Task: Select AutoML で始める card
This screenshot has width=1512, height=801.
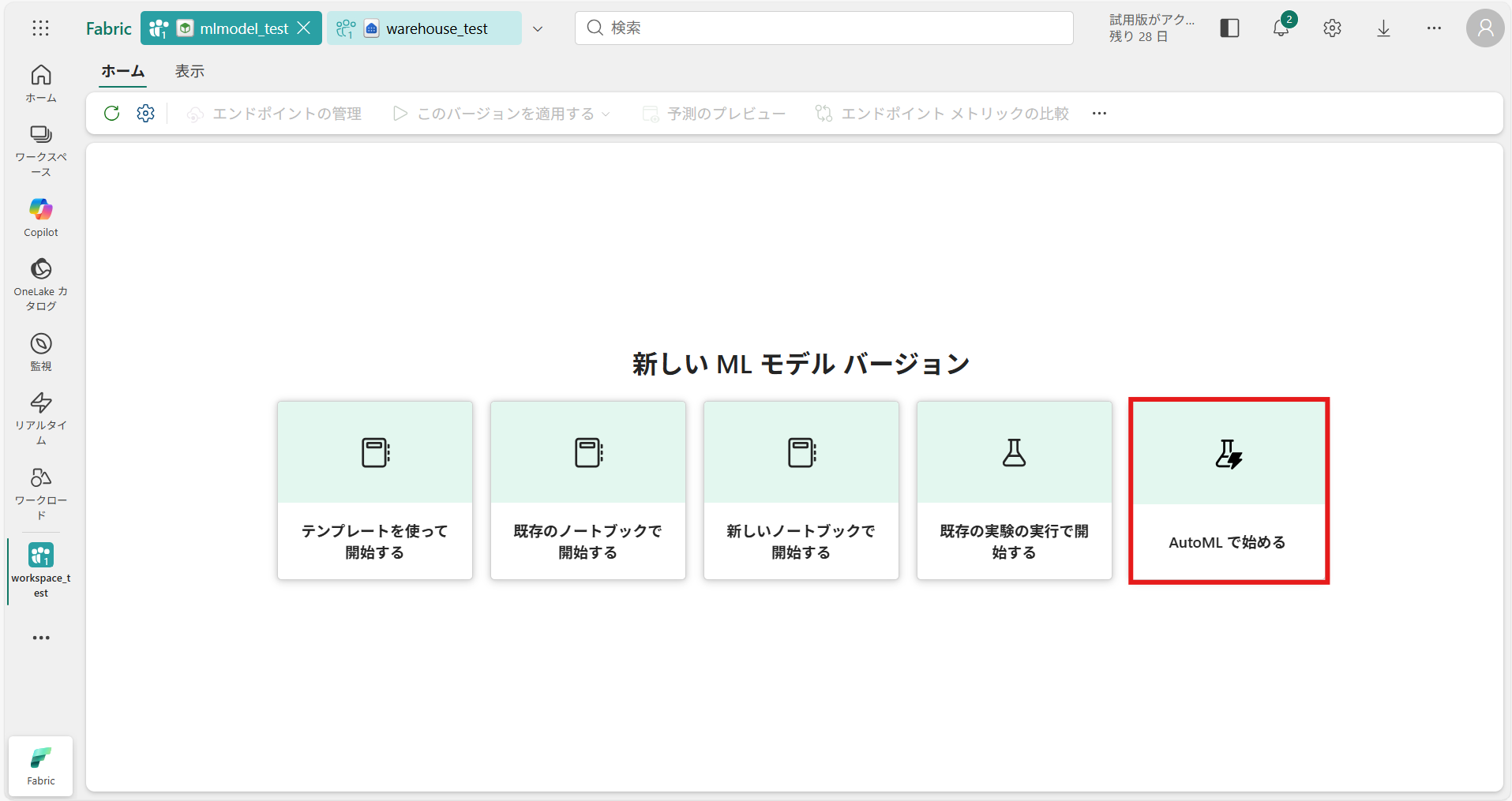Action: pos(1229,491)
